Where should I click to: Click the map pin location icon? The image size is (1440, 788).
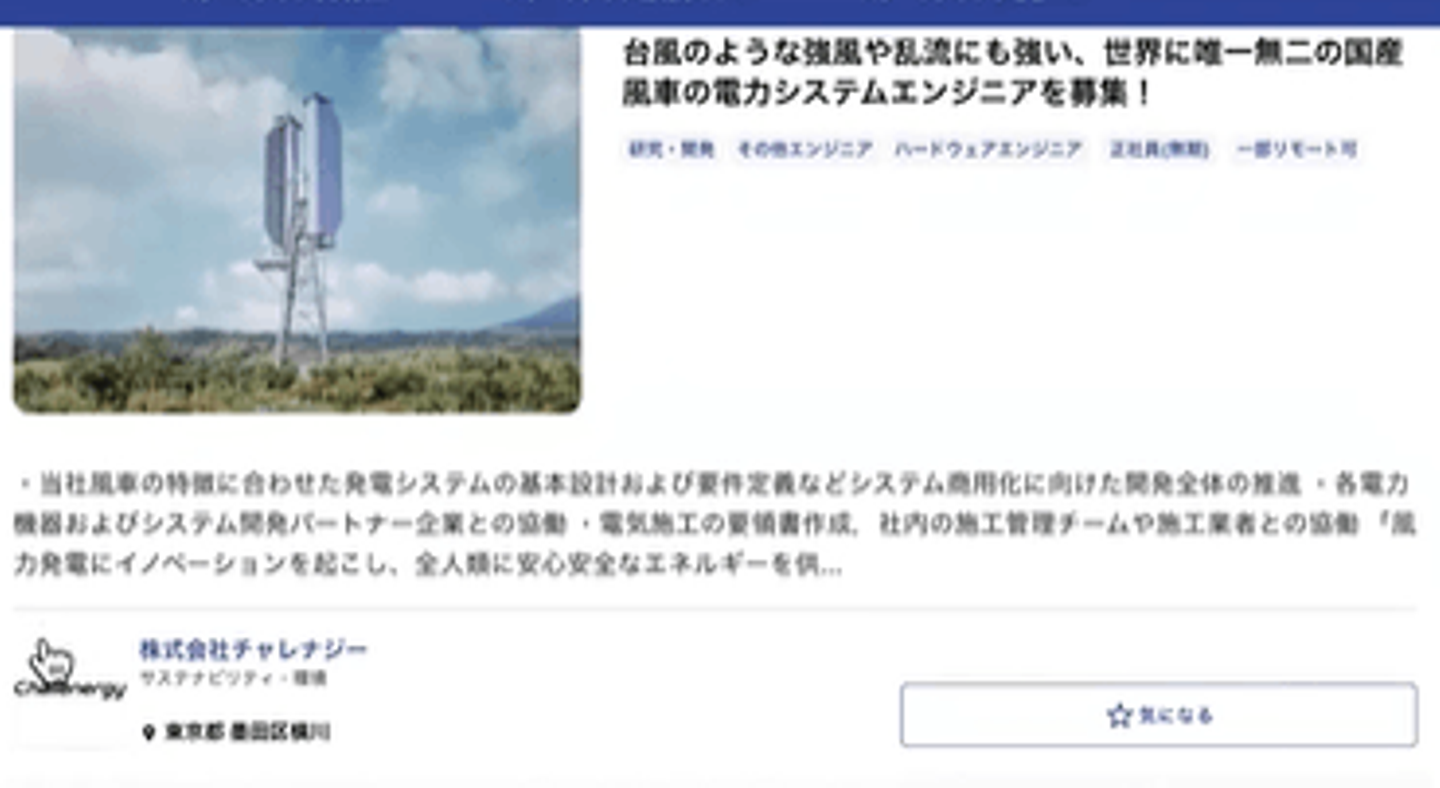(x=149, y=733)
